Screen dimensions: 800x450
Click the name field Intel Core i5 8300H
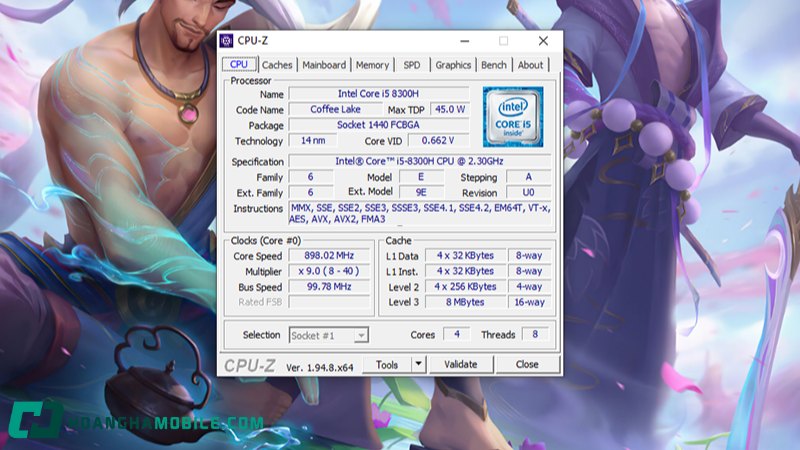[x=379, y=94]
